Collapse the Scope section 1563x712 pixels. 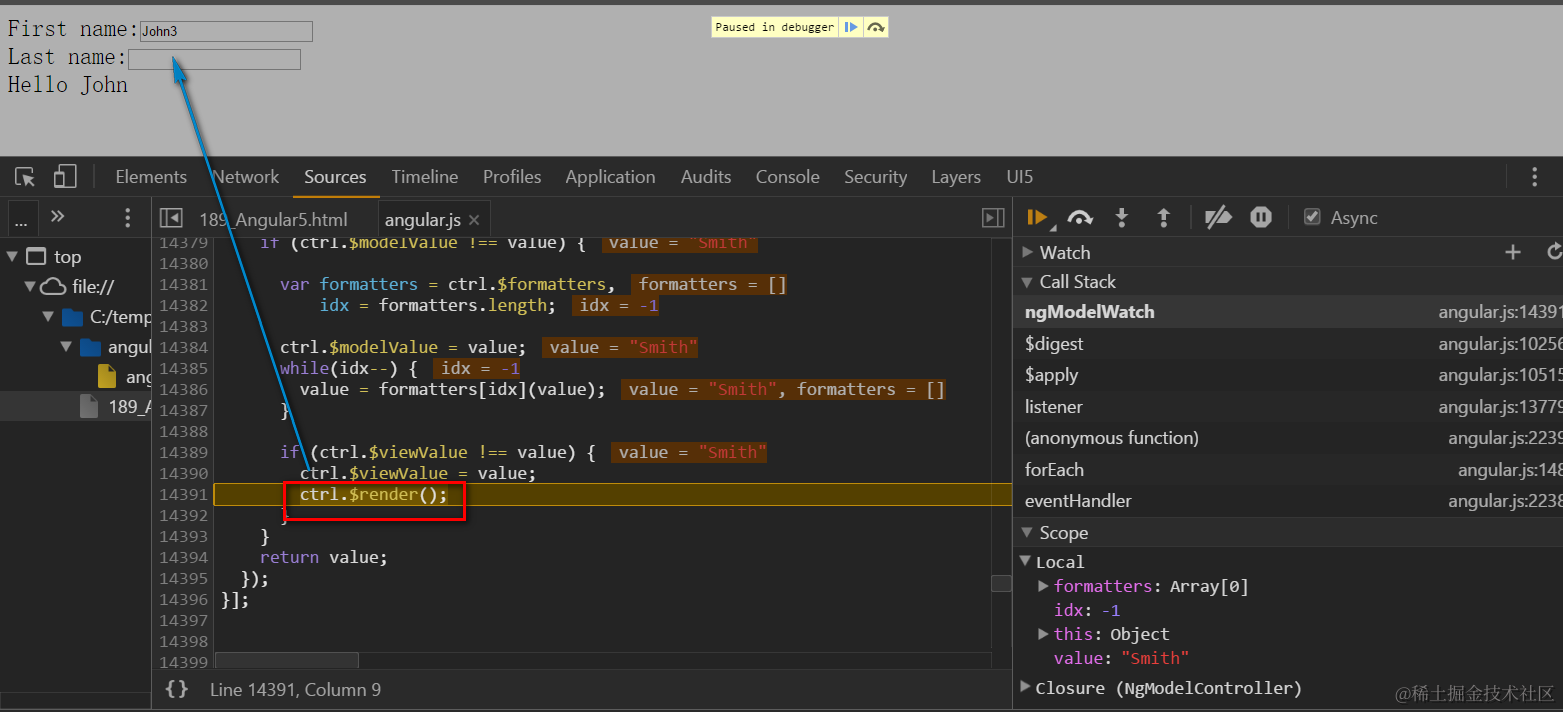click(x=1027, y=533)
